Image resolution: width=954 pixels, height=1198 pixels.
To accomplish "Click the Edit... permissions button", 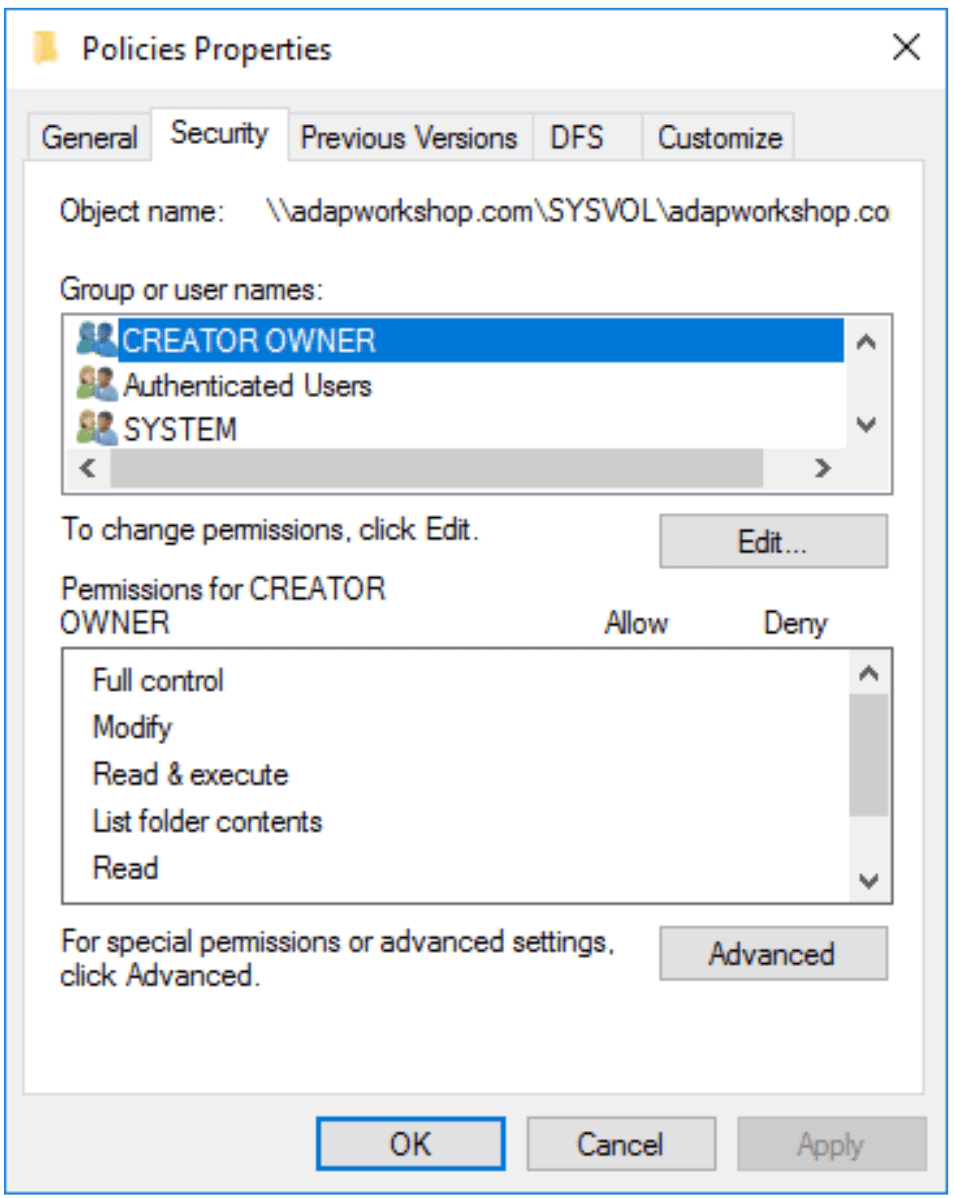I will click(772, 542).
